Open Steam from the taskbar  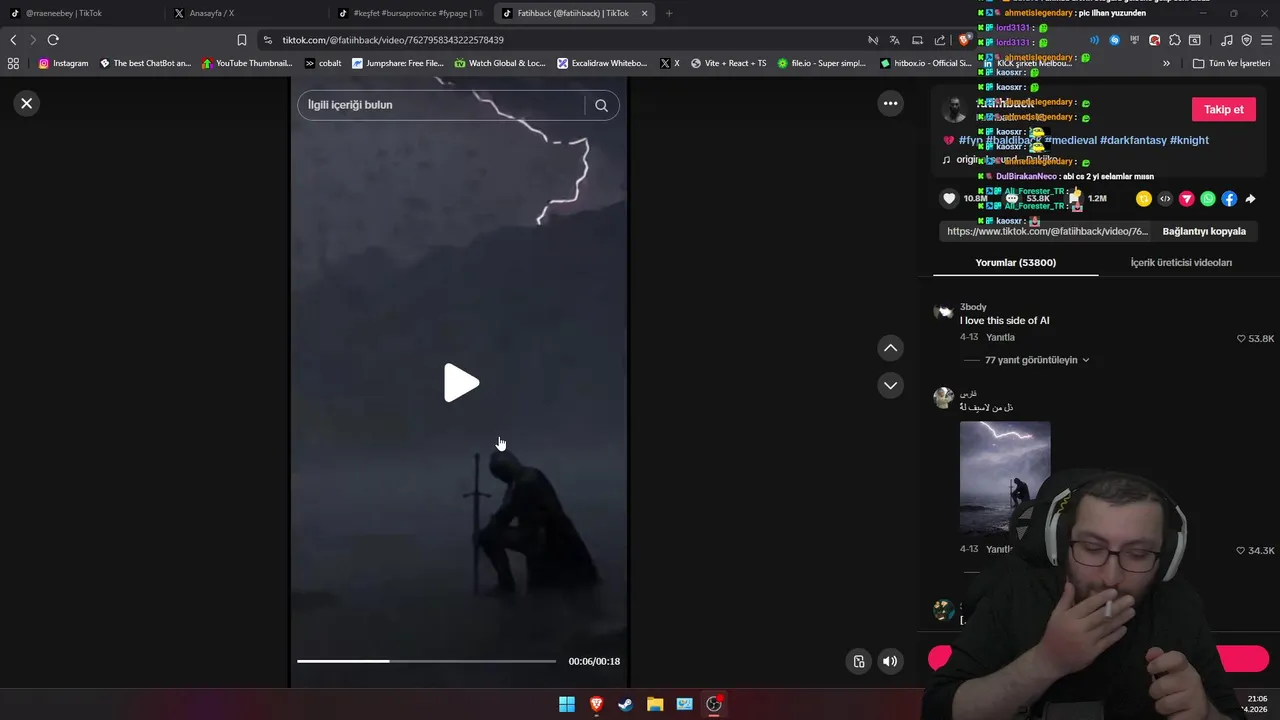pos(625,704)
